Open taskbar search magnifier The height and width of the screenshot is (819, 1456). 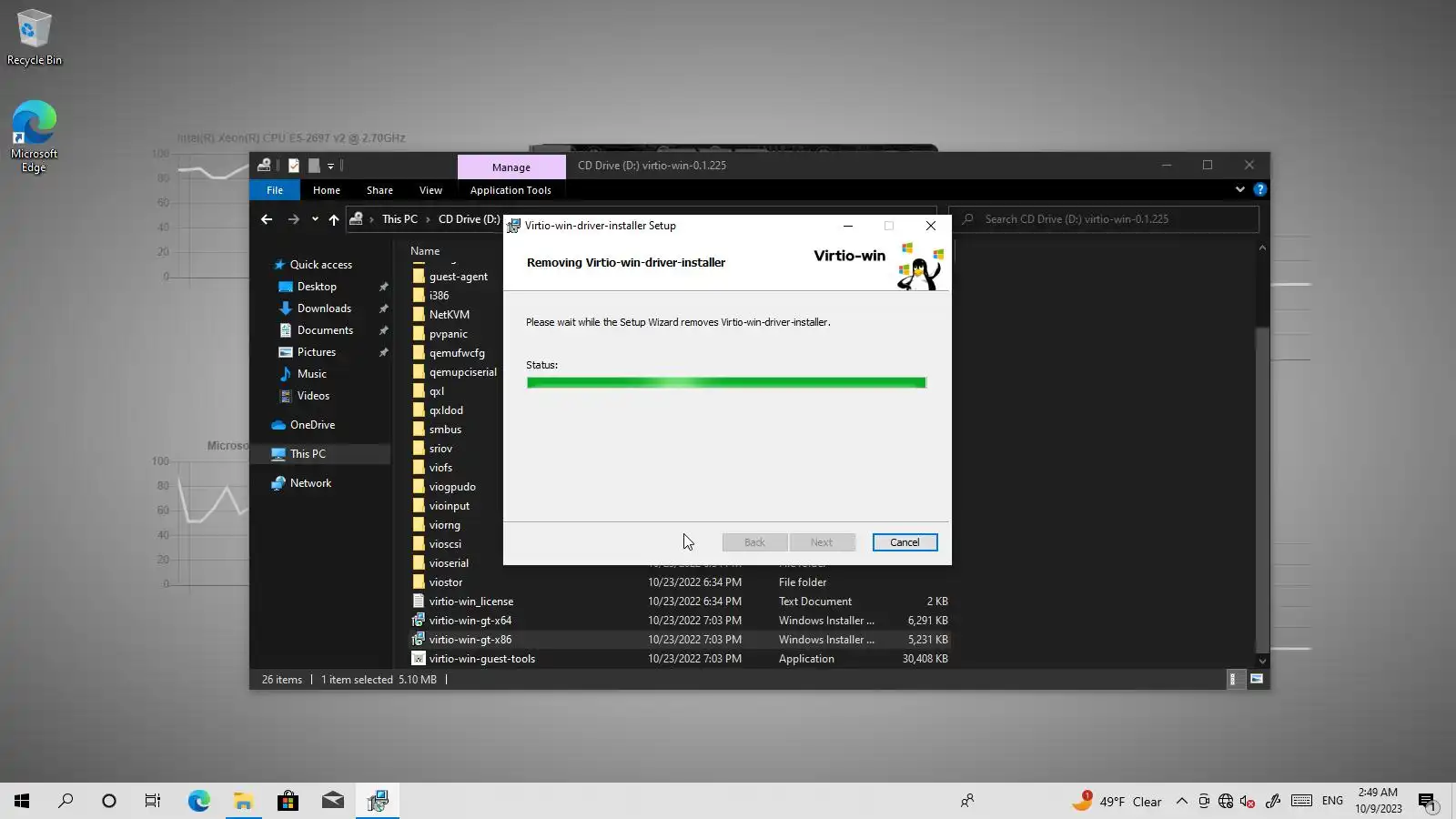click(66, 801)
